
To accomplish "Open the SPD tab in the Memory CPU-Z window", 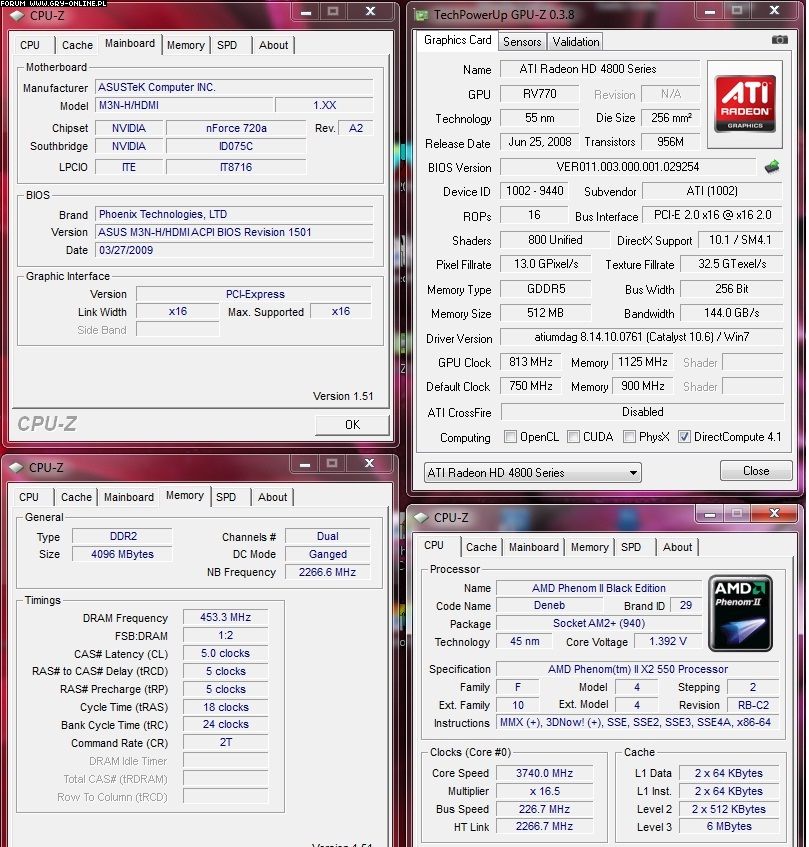I will coord(226,497).
